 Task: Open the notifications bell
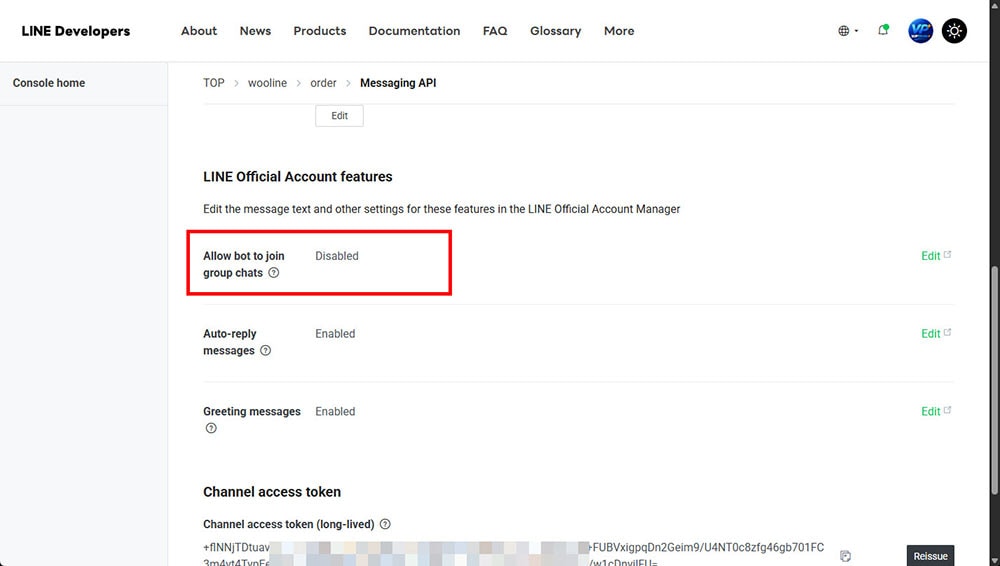883,30
